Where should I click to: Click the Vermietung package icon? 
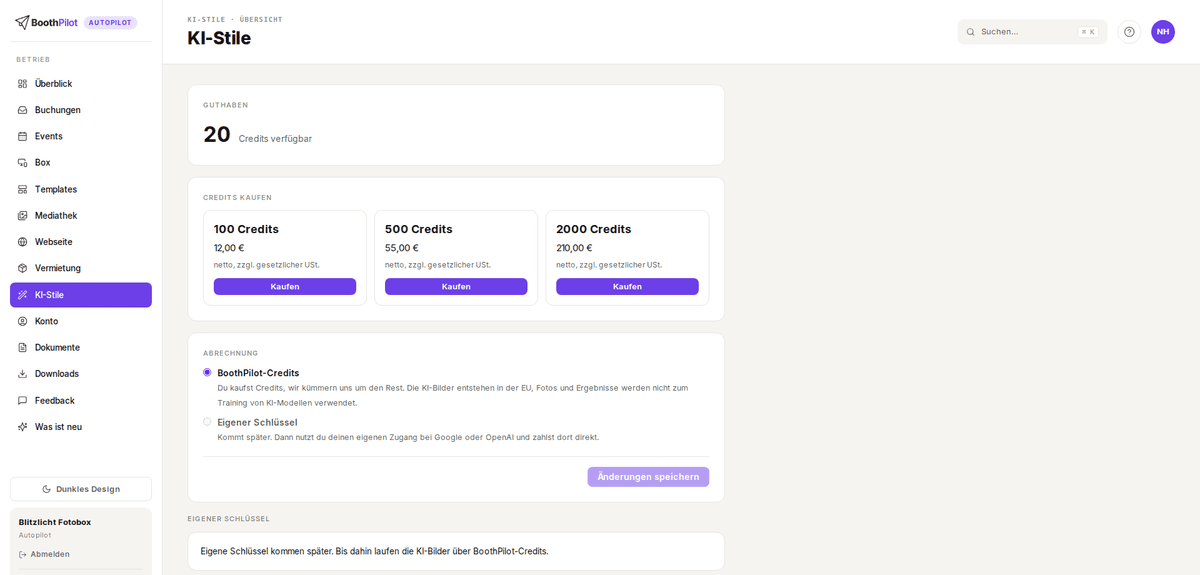tap(23, 268)
